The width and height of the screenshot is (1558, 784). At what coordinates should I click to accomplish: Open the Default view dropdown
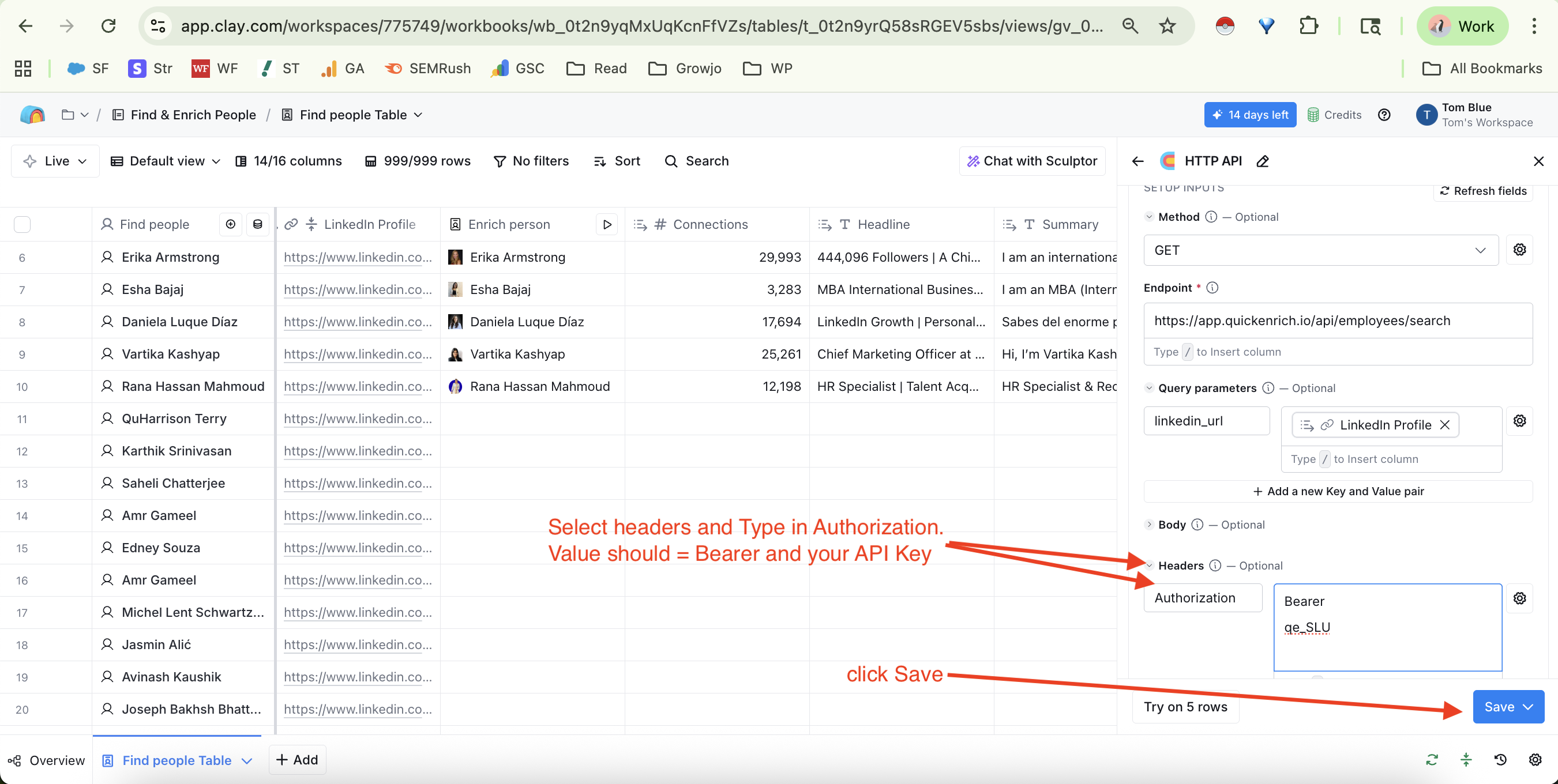tap(165, 161)
